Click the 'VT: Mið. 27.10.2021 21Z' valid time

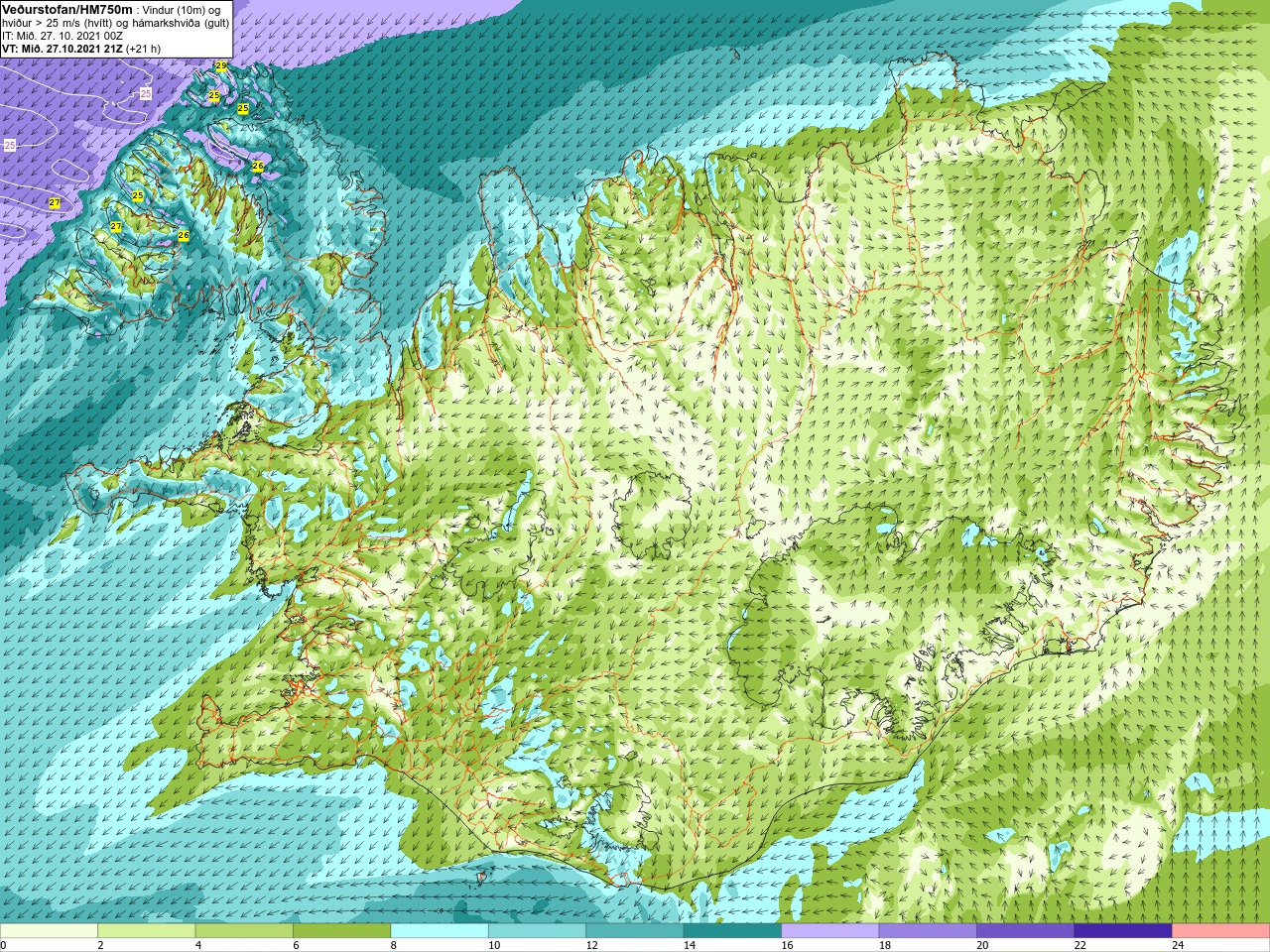click(63, 49)
